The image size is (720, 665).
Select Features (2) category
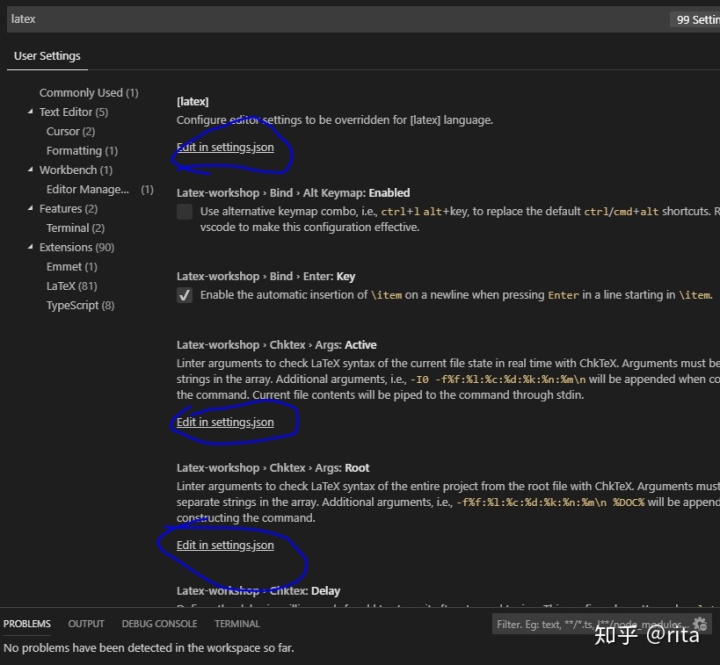[68, 209]
